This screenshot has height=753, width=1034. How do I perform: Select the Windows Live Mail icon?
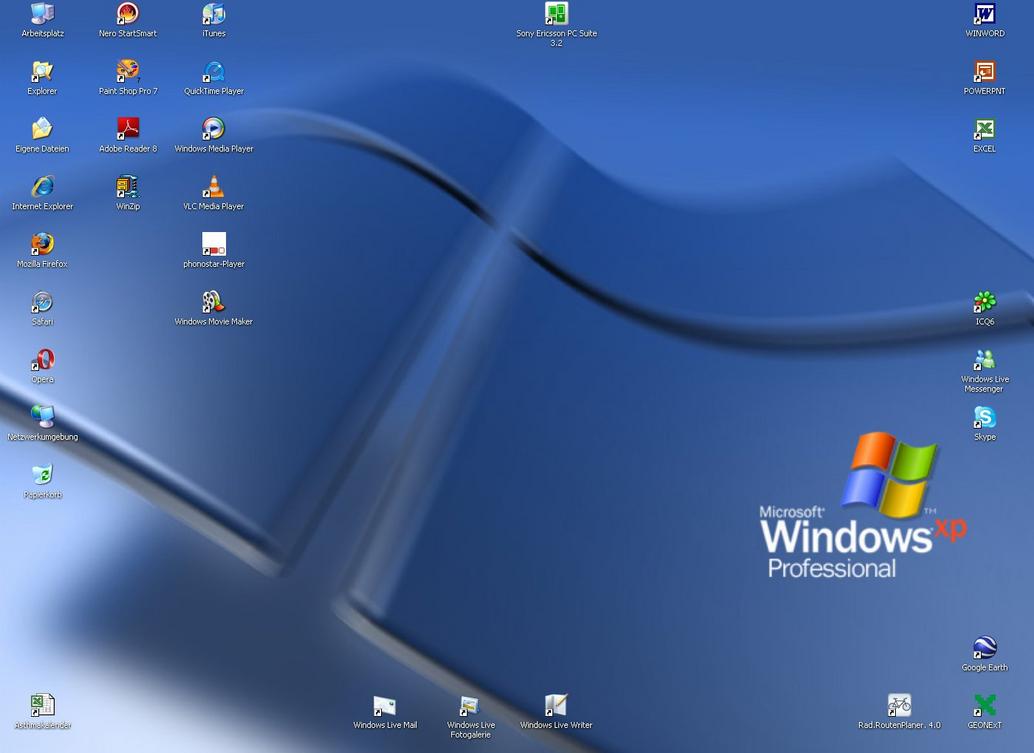385,706
